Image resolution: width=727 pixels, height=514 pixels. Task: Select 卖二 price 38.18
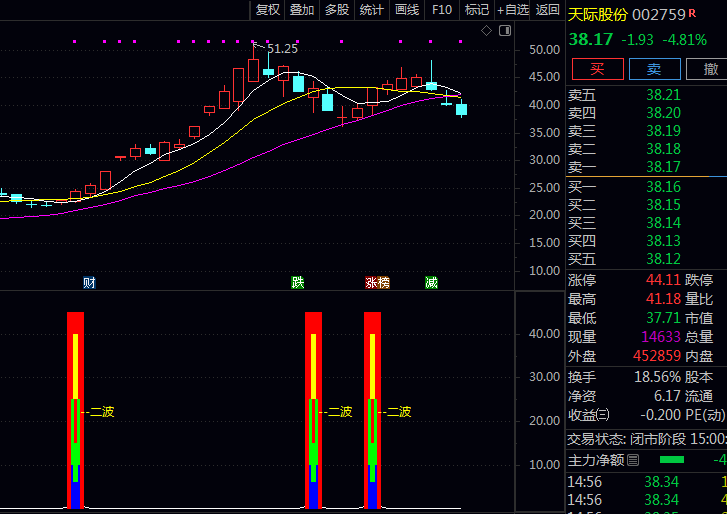pos(663,149)
